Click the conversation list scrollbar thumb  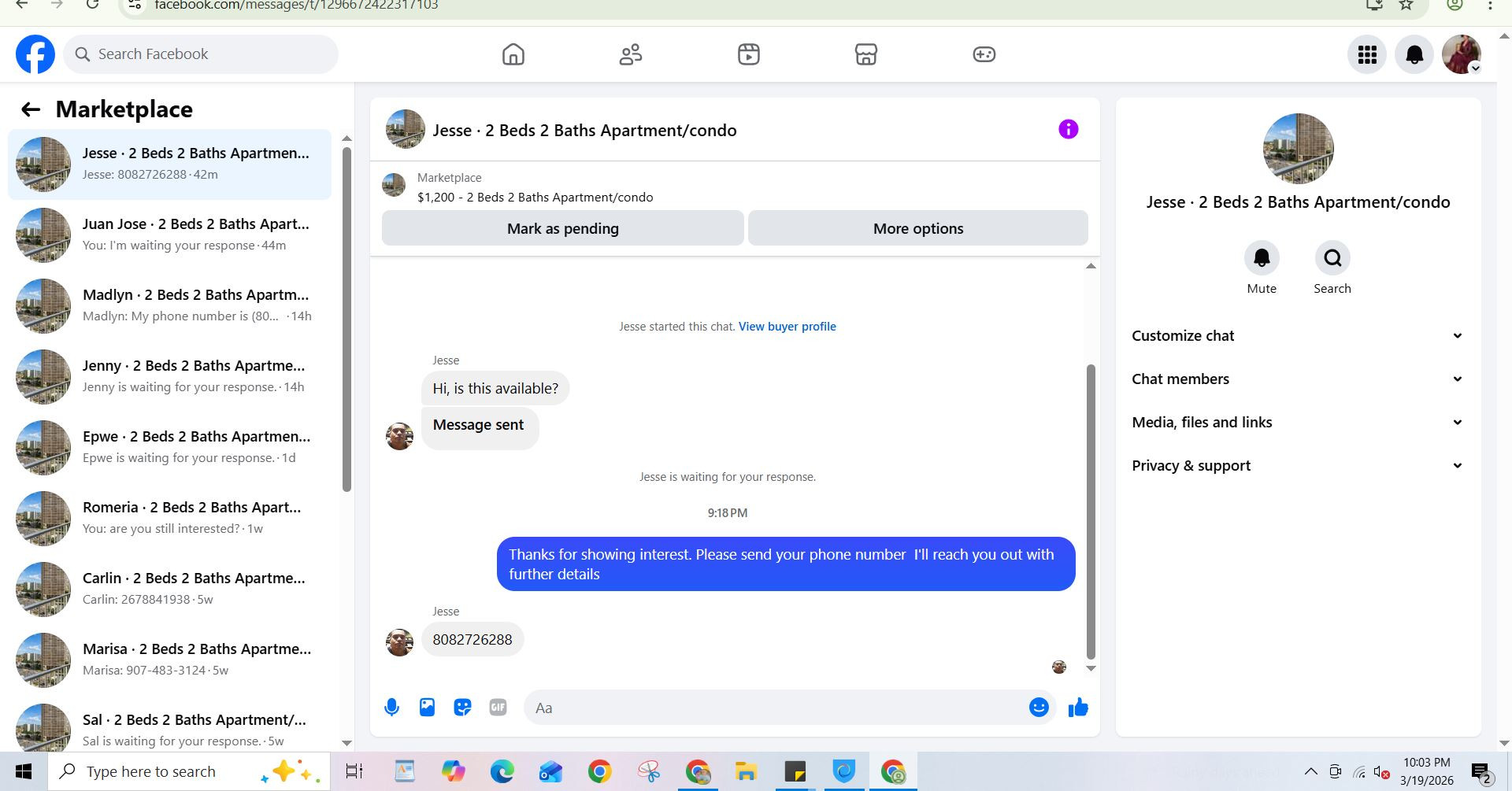point(346,319)
